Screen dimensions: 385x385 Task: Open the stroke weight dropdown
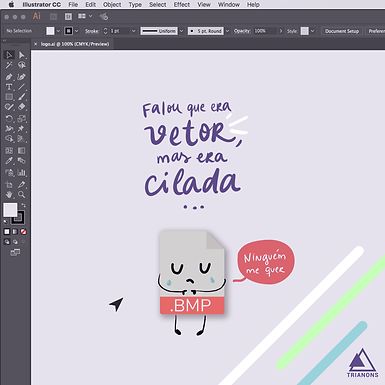(133, 31)
